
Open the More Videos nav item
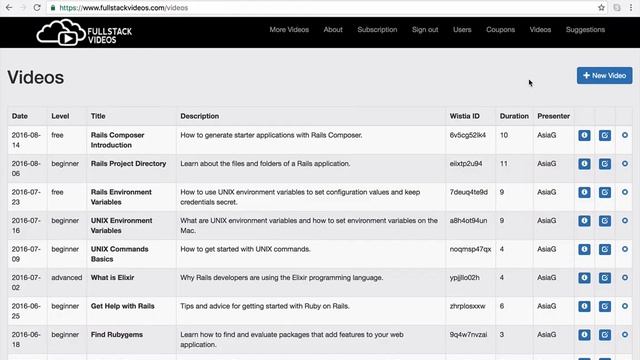289,30
